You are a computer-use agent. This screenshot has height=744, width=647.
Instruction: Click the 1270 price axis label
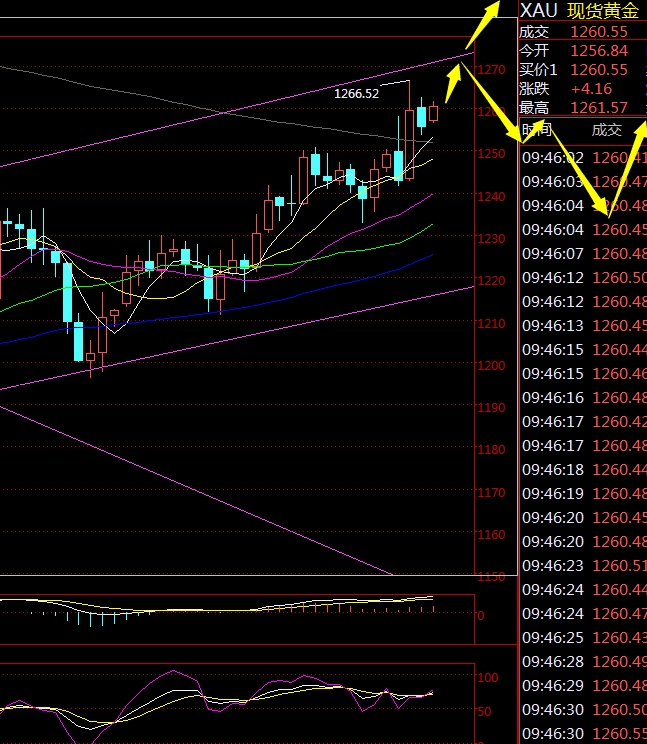(491, 70)
